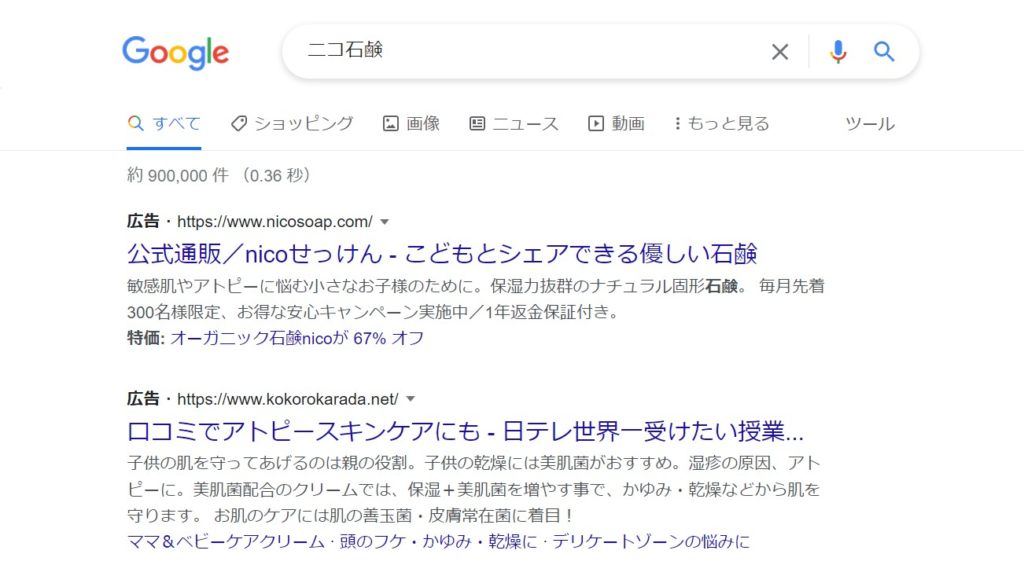Click the three-dot icon beside もっと見る
This screenshot has width=1024, height=565.
click(677, 123)
